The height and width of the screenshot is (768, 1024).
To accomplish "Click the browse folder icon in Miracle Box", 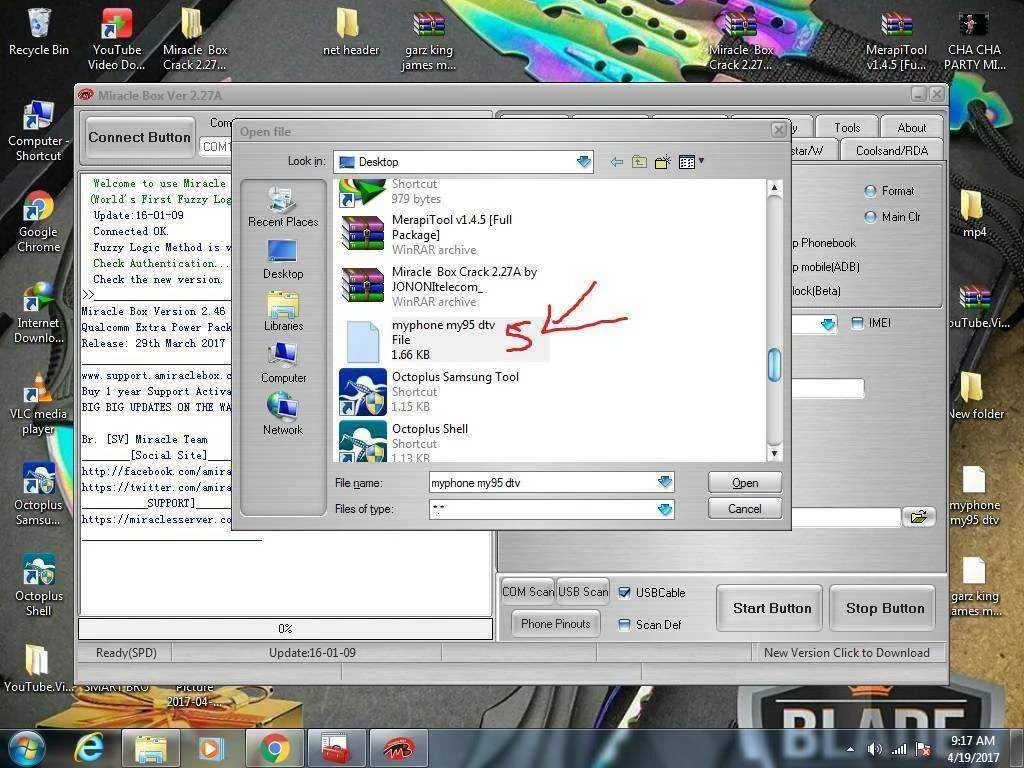I will 918,517.
